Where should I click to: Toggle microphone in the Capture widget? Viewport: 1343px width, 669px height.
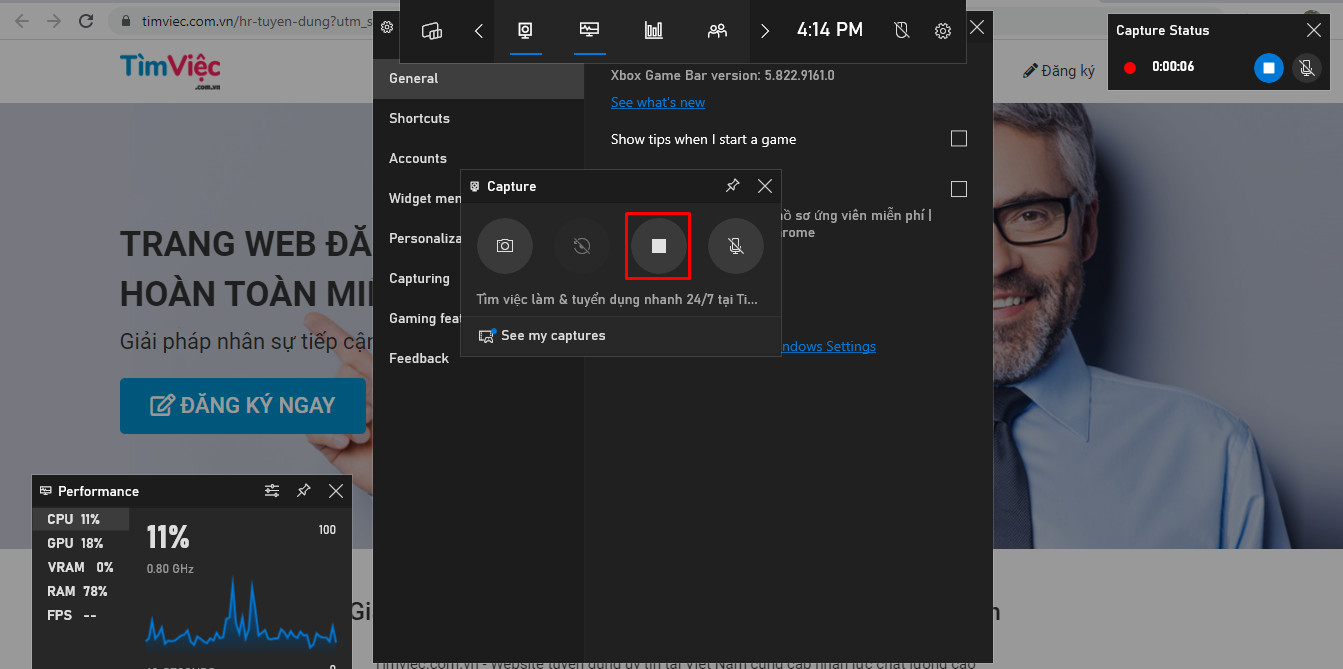[735, 246]
